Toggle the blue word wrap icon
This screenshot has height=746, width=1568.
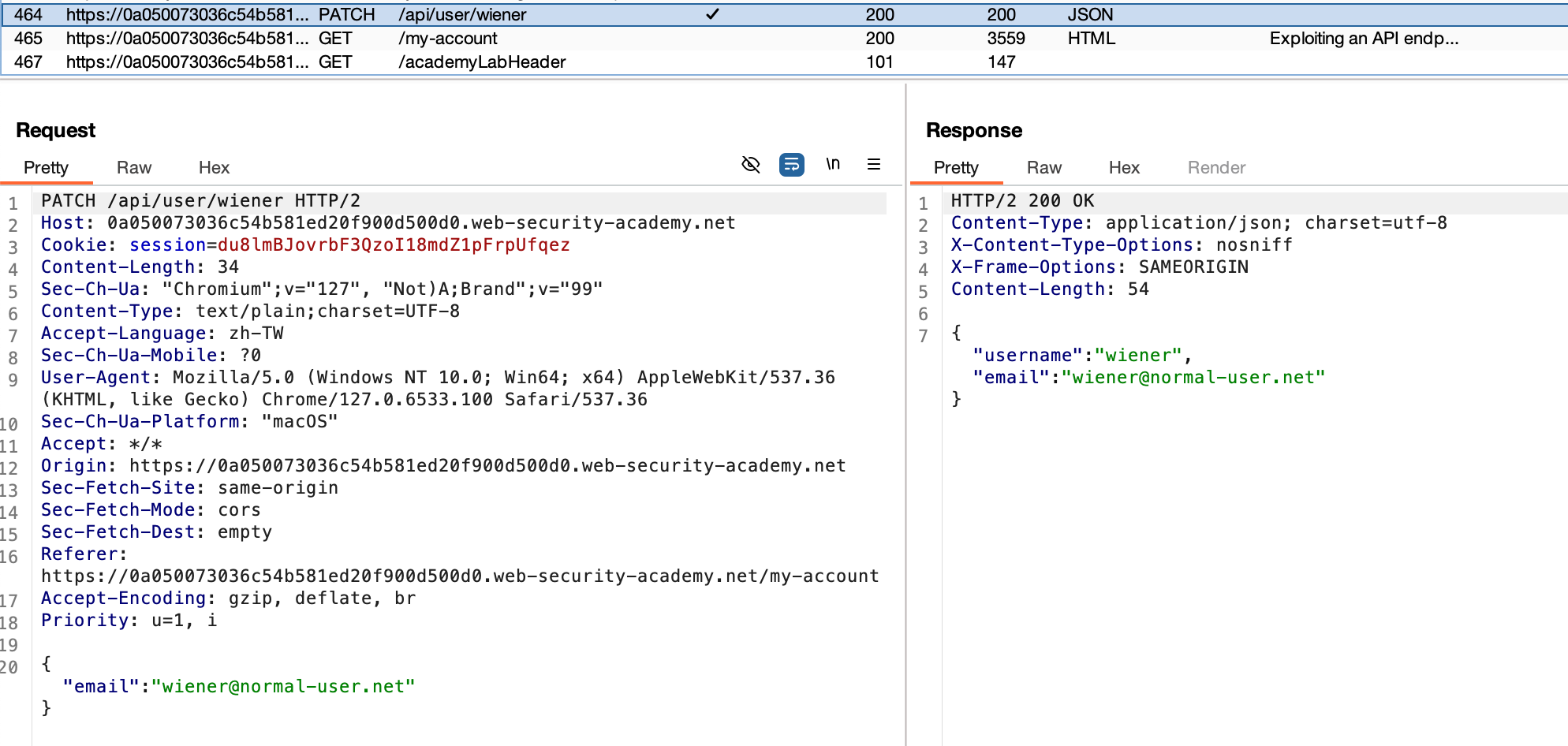[x=791, y=164]
